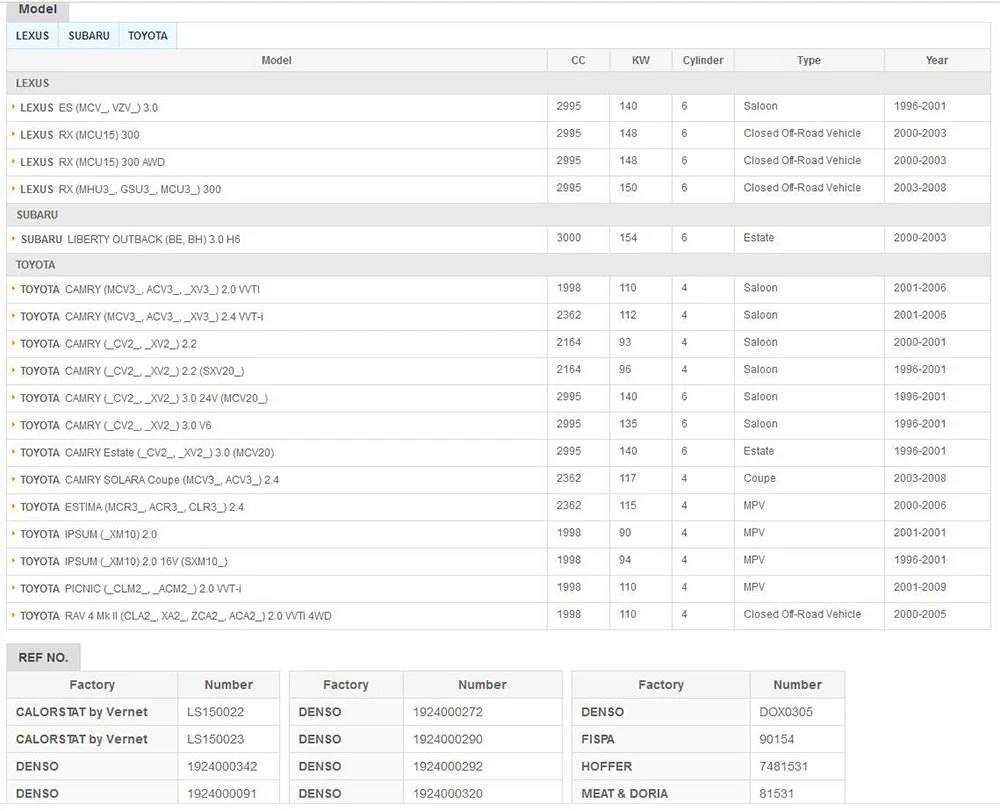The width and height of the screenshot is (1000, 811).
Task: Select the LEXUS group heading row
Action: click(x=499, y=84)
